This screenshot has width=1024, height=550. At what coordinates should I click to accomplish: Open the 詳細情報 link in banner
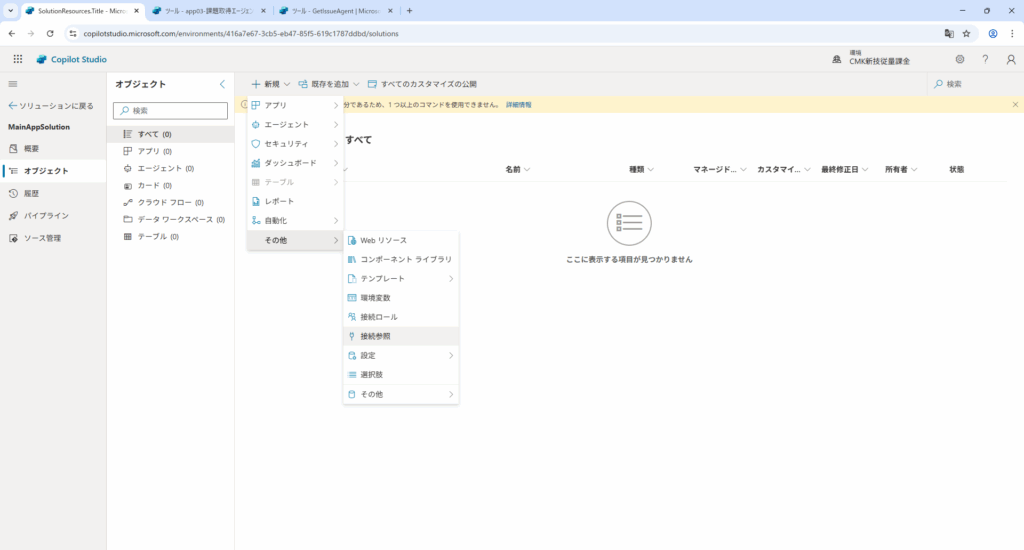click(x=518, y=104)
